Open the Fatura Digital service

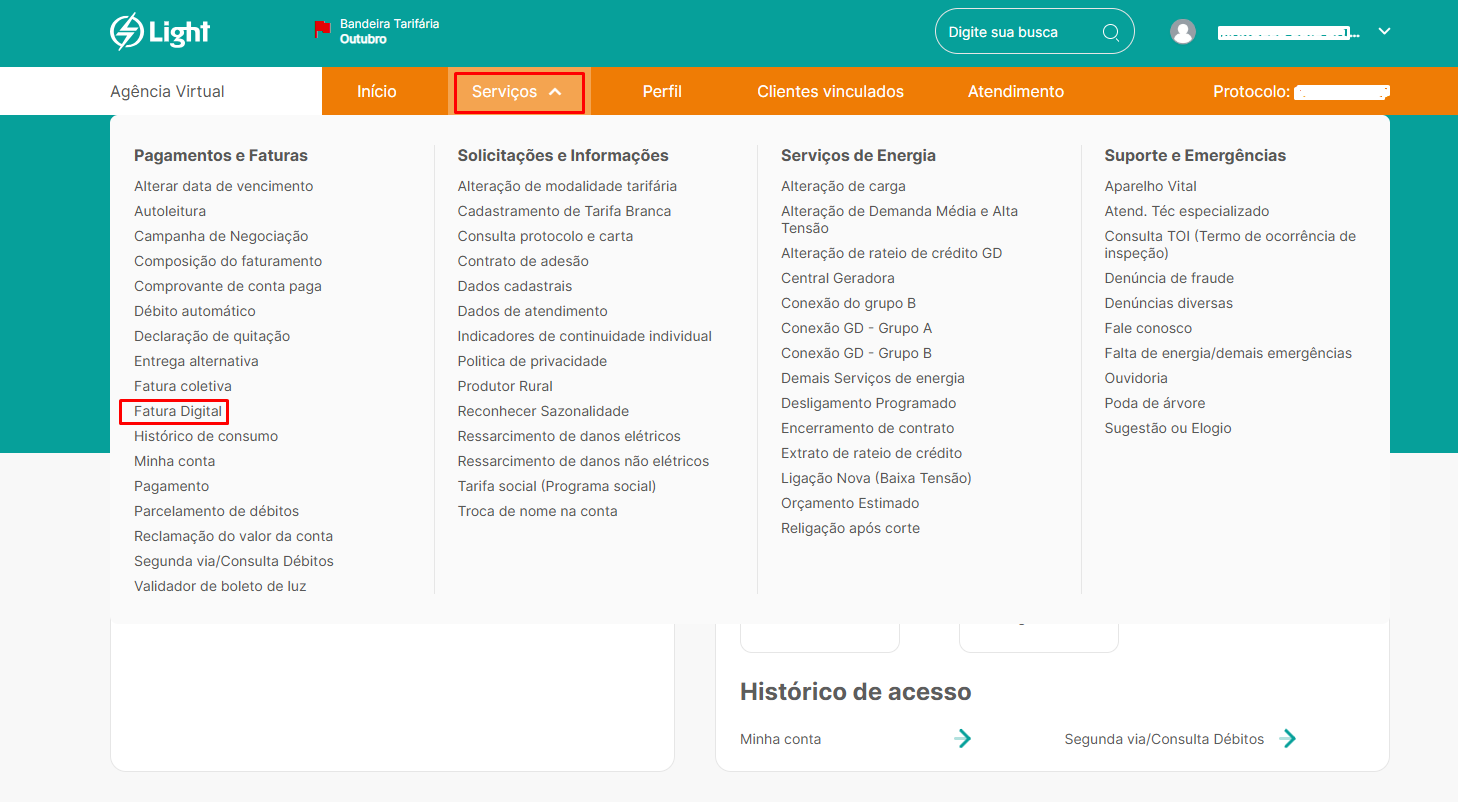[x=178, y=411]
